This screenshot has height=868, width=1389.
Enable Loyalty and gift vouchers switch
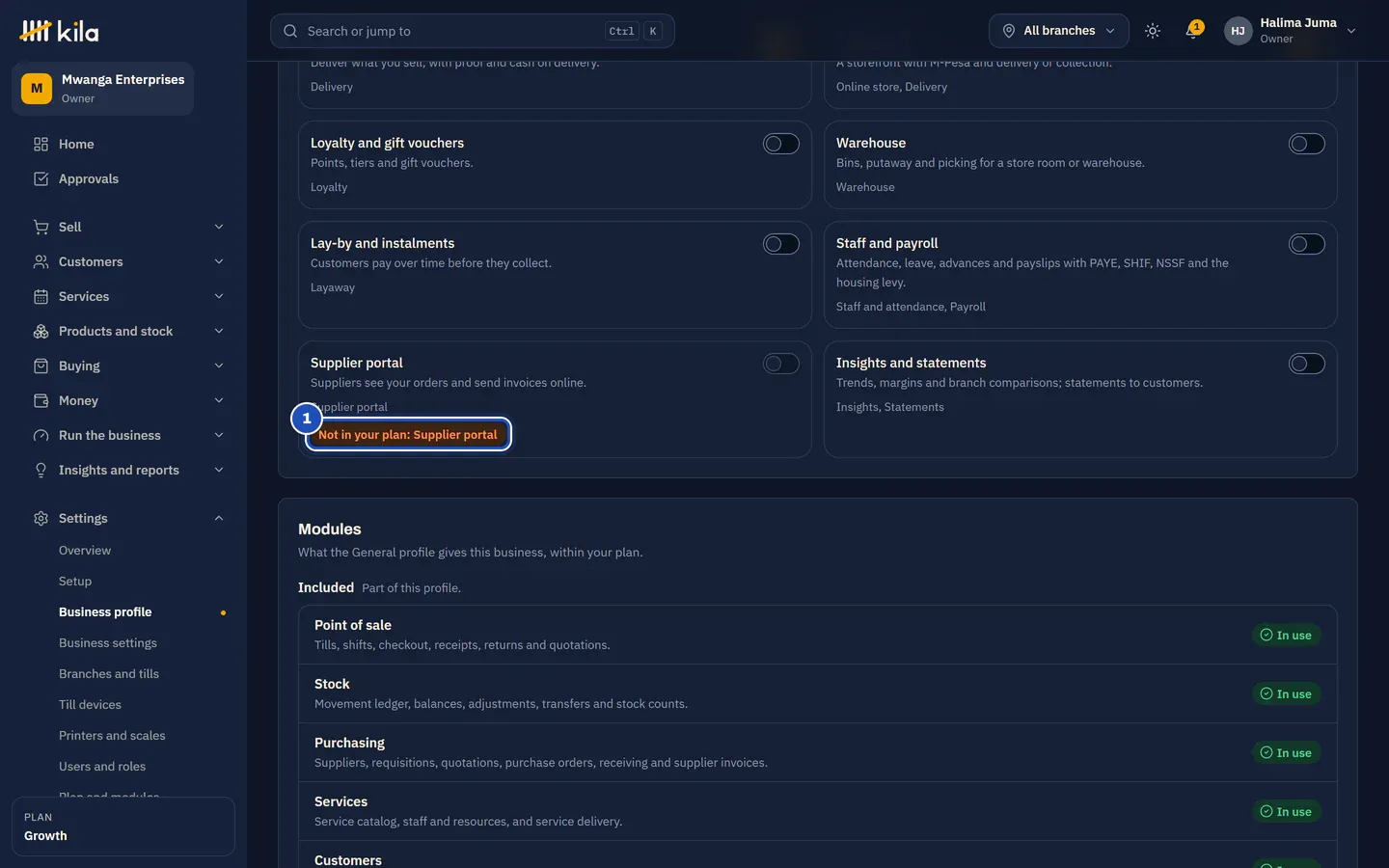pos(781,144)
